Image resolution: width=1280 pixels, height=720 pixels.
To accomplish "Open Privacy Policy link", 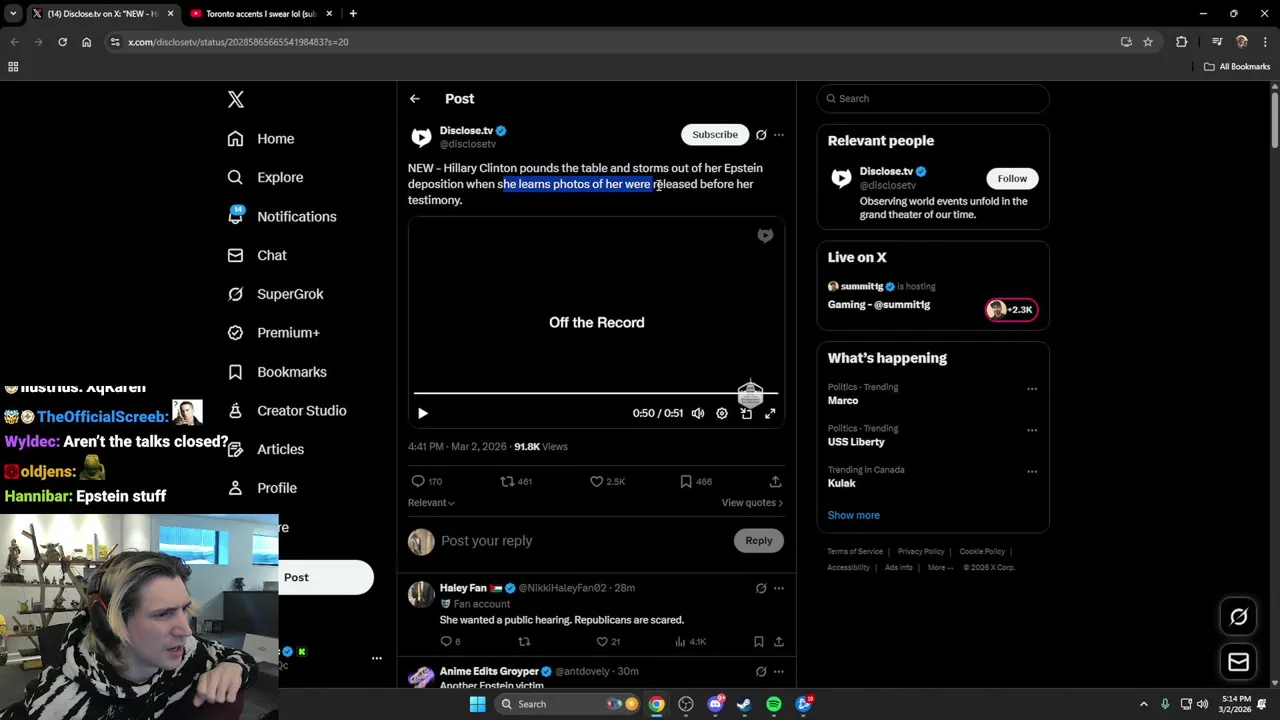I will tap(921, 552).
